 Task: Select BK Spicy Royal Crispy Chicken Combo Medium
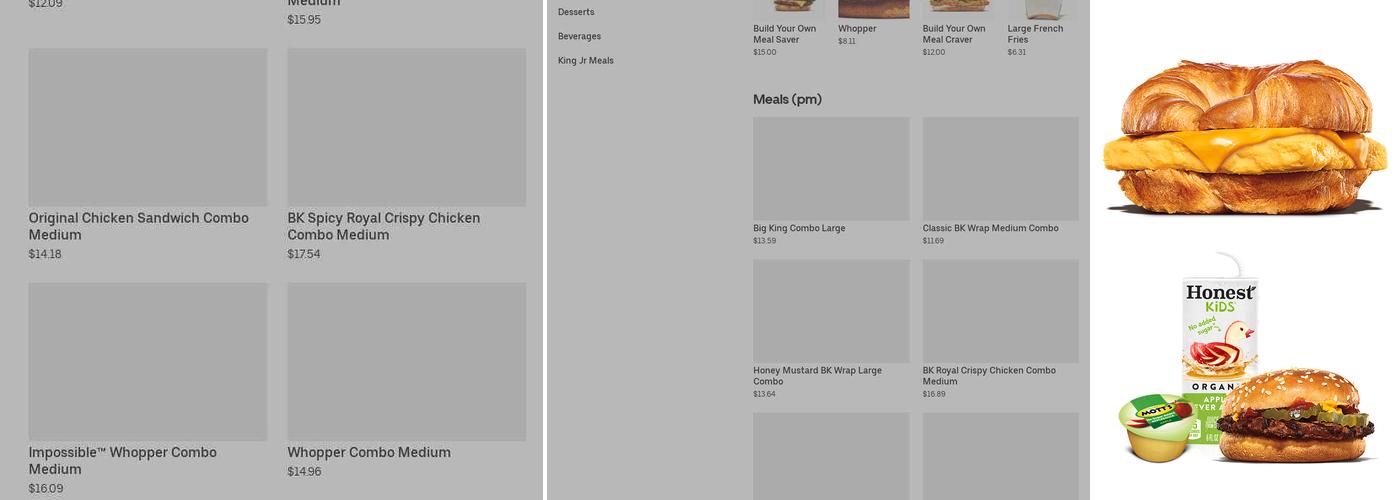tap(384, 226)
